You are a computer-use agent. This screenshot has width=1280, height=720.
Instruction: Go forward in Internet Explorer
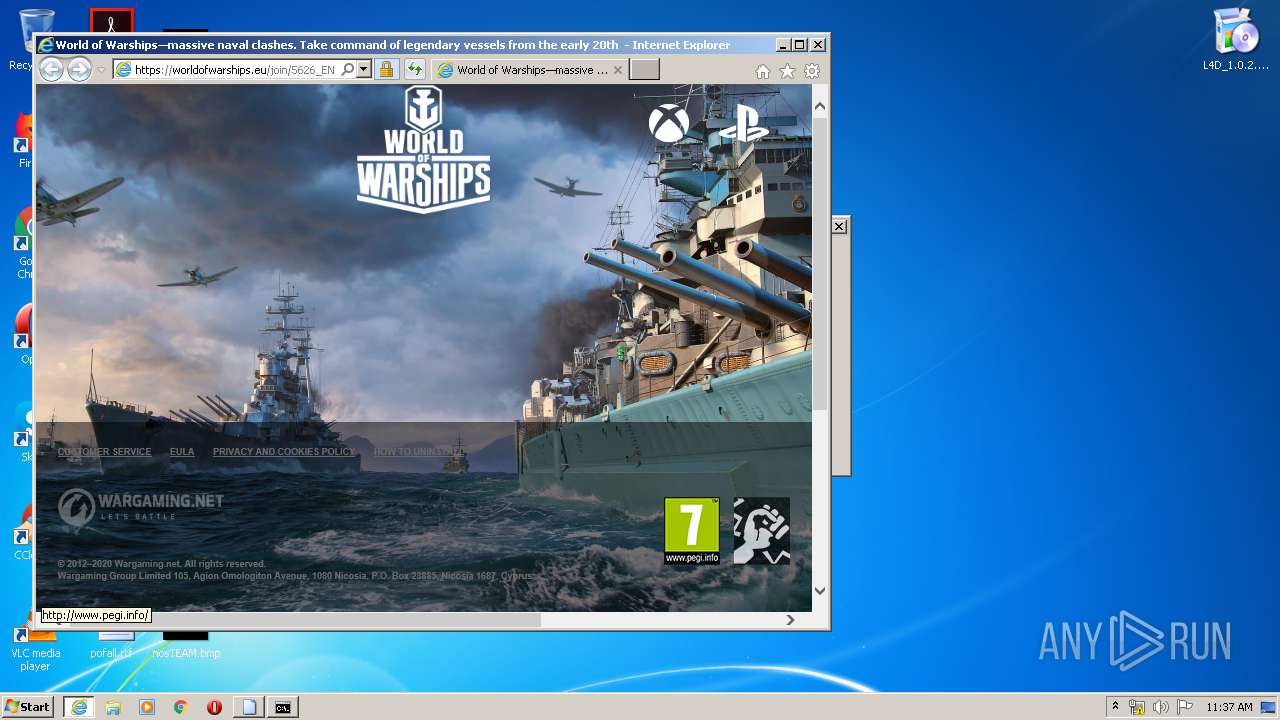pyautogui.click(x=79, y=69)
